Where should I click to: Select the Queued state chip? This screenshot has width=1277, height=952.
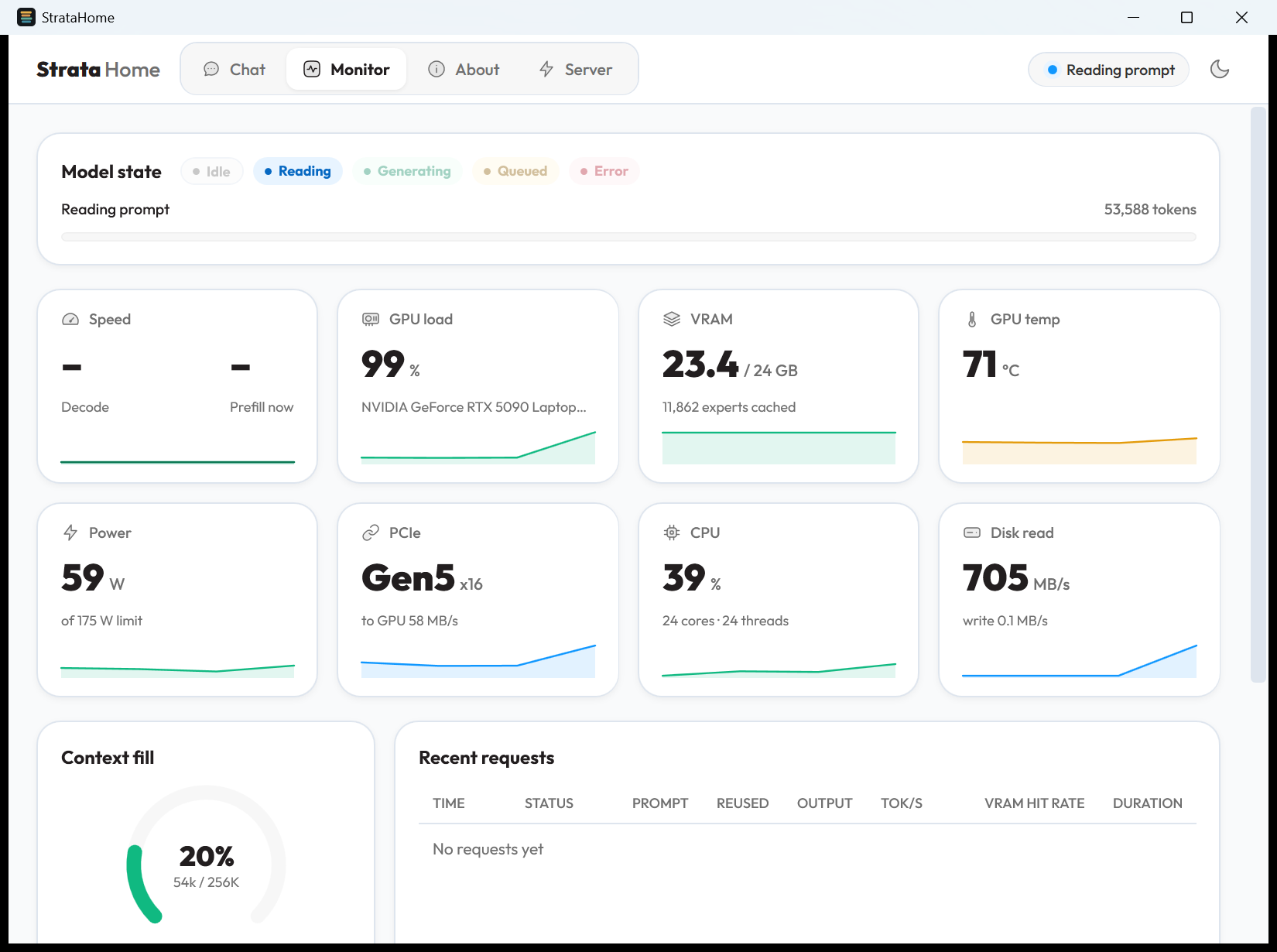(x=515, y=171)
